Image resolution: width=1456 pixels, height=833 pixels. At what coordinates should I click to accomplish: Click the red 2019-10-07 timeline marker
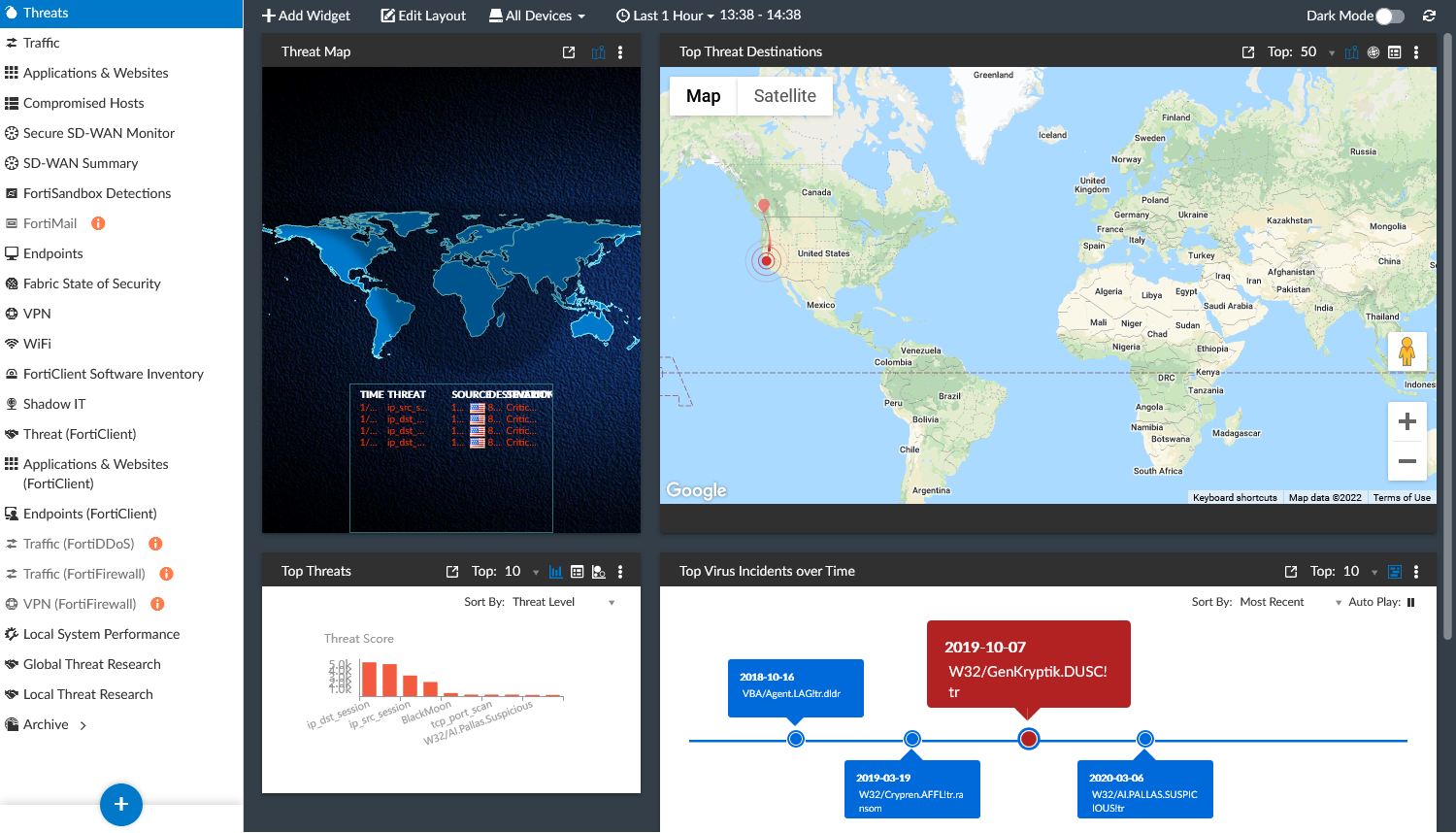coord(1029,739)
